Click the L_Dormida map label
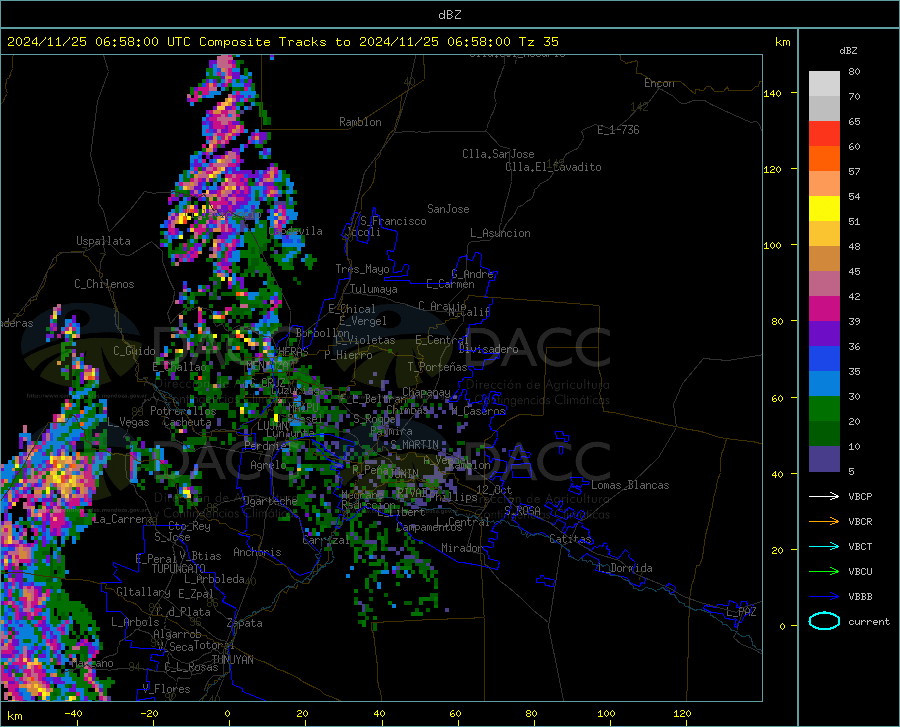The image size is (900, 727). coord(624,568)
